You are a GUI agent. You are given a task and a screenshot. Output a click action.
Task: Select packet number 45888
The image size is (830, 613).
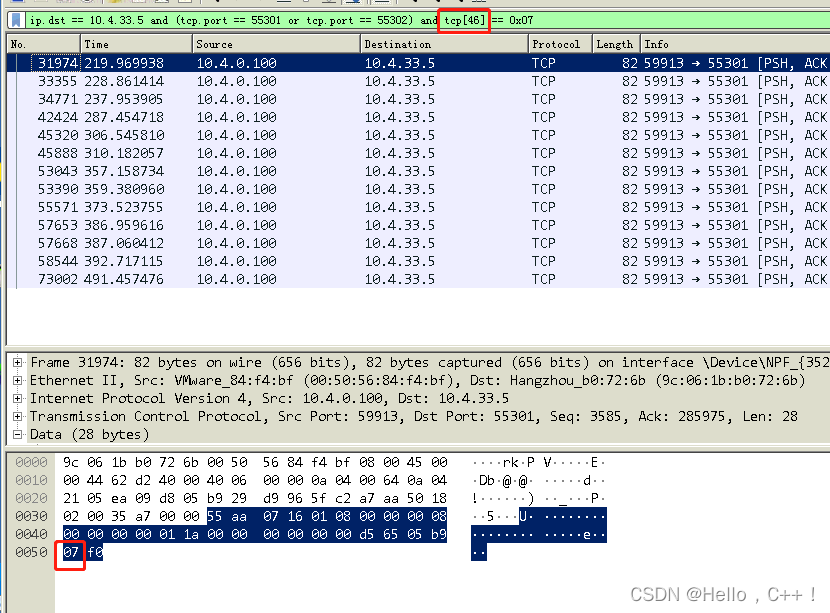(x=418, y=153)
